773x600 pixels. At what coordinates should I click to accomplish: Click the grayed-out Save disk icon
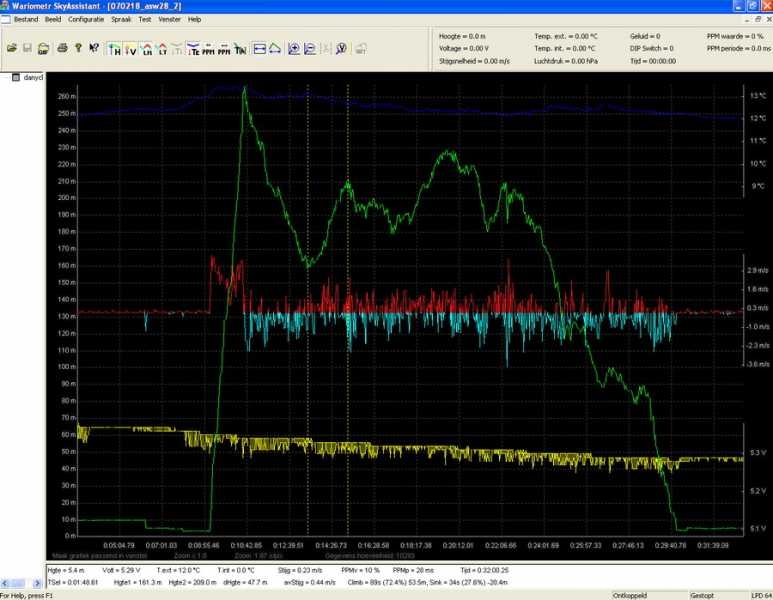tap(27, 48)
